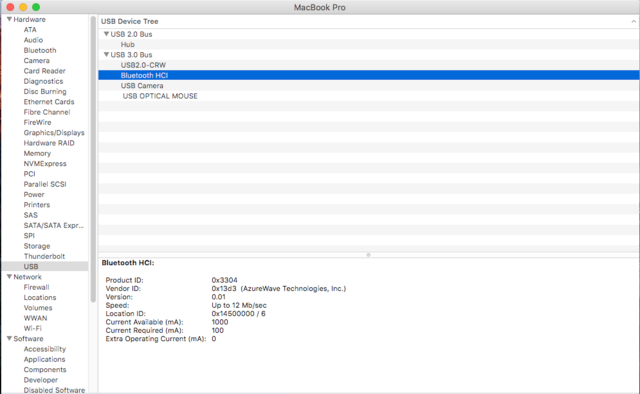This screenshot has width=640, height=394.
Task: Zoom the window with green button
Action: pos(36,7)
